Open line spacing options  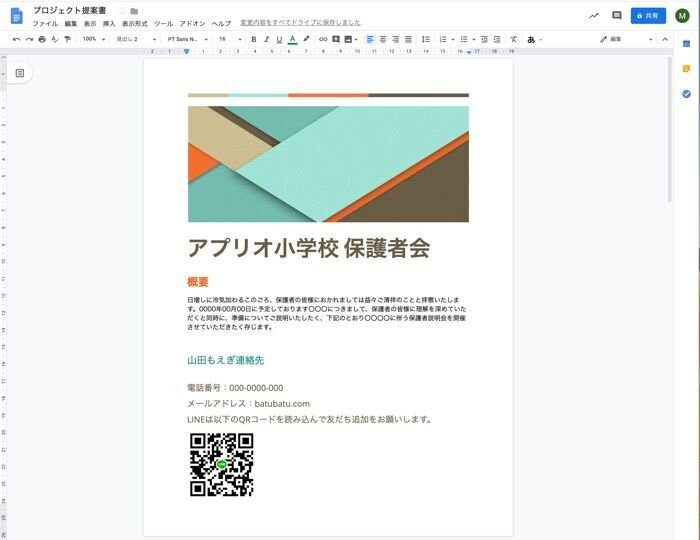click(425, 39)
